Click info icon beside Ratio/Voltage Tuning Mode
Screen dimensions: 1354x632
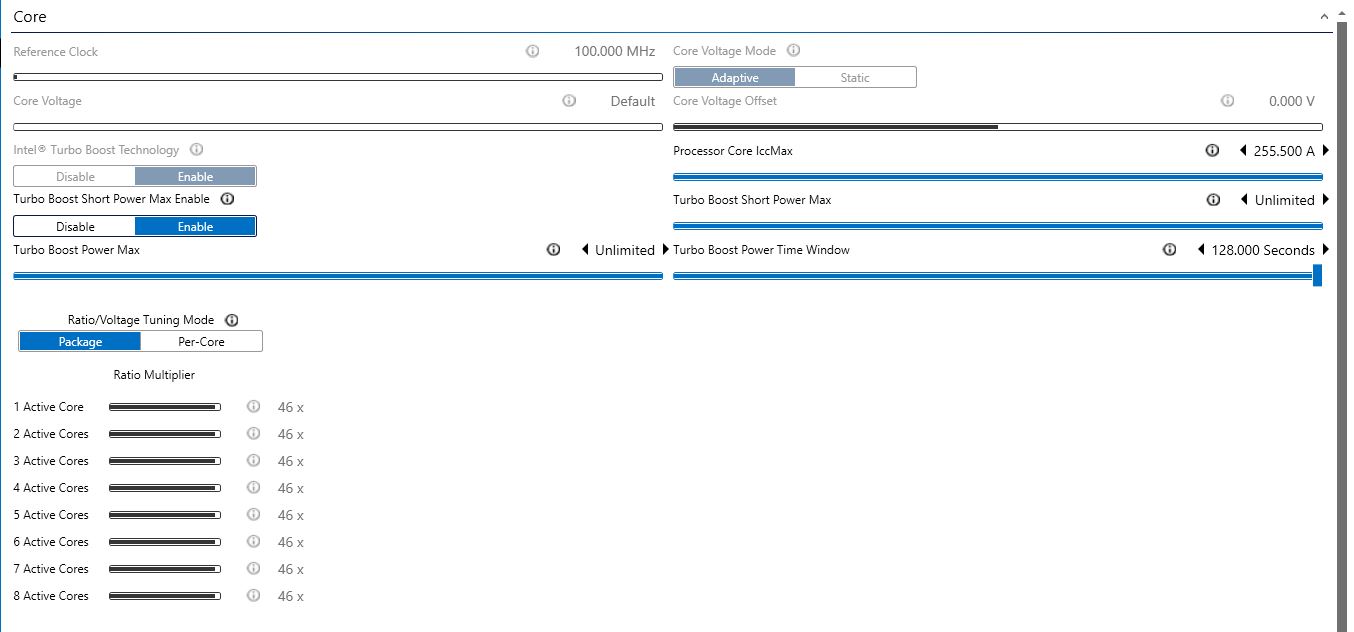[x=232, y=320]
